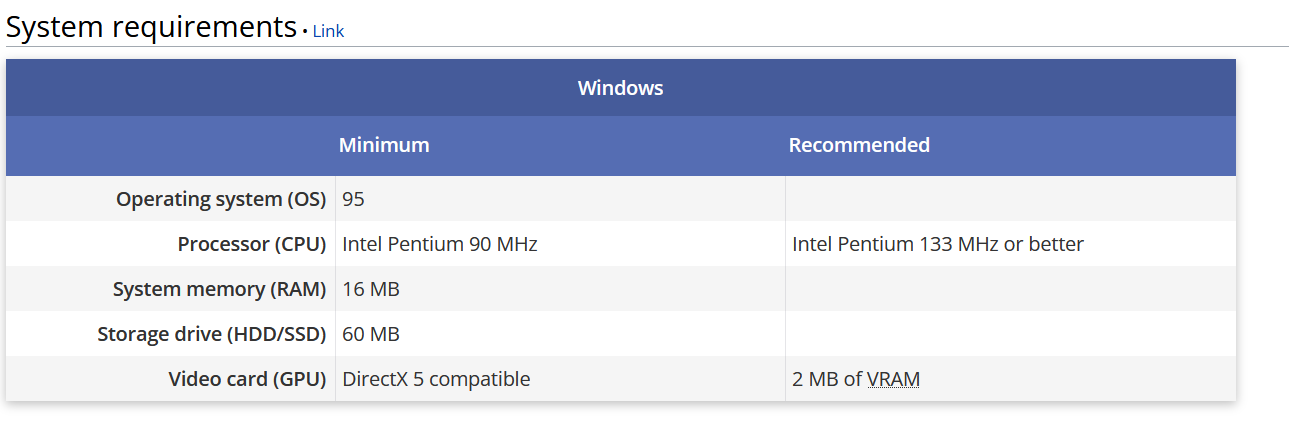This screenshot has width=1289, height=438.
Task: Click the Intel Pentium 90 MHz cell
Action: (x=440, y=244)
